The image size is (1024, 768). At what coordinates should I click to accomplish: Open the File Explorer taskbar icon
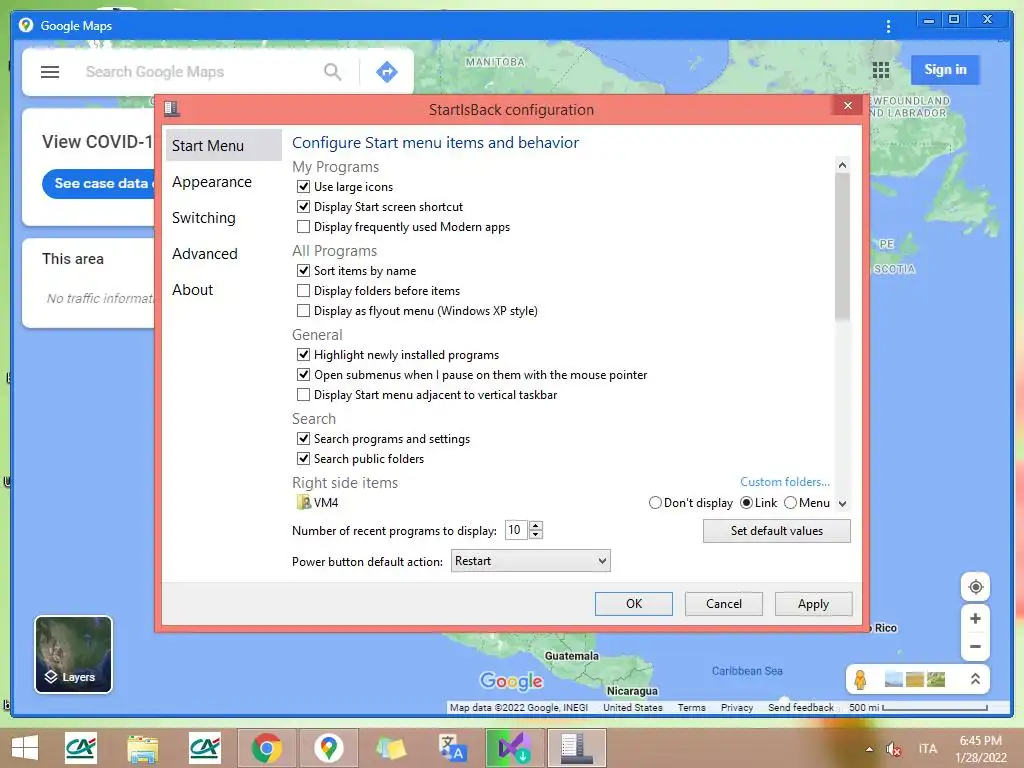click(x=142, y=748)
